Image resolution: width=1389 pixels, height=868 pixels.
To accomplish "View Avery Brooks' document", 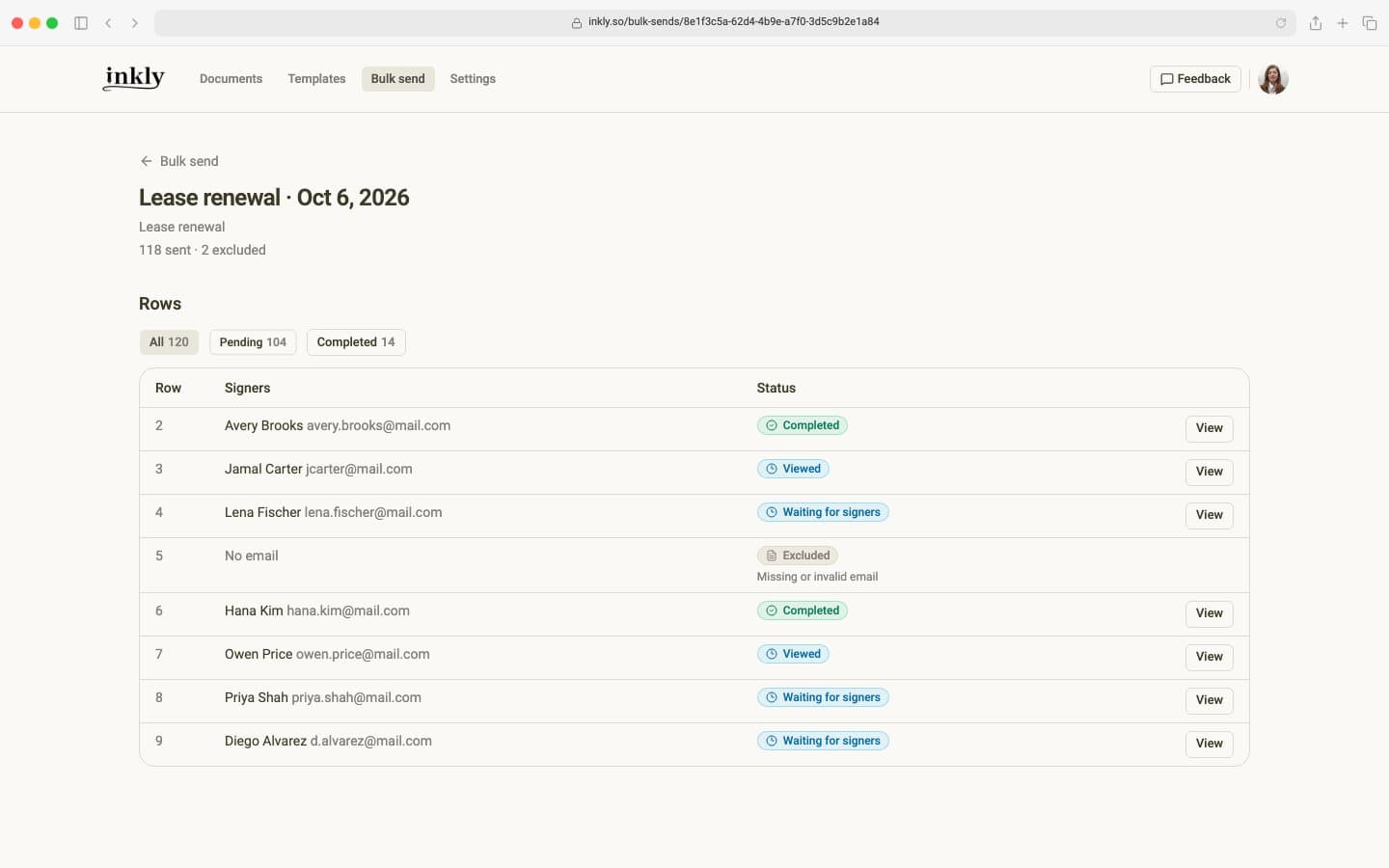I will (1209, 428).
